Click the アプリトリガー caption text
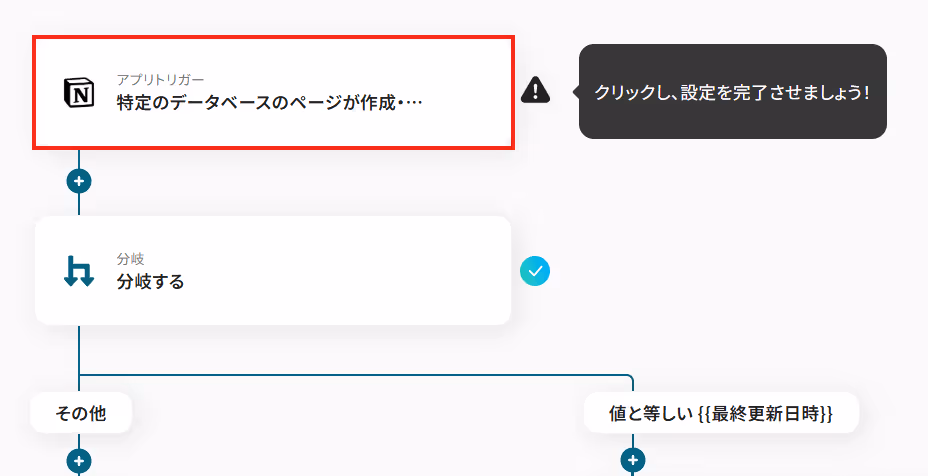 pos(160,79)
